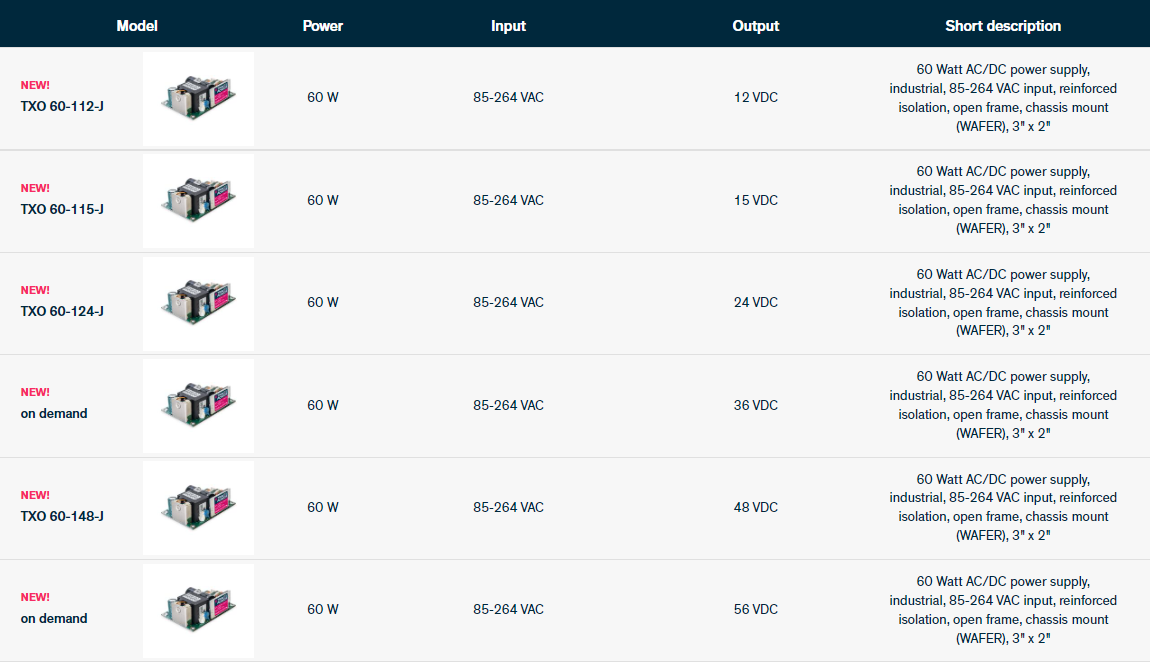Go to the TXO 60-115-J model page
The height and width of the screenshot is (664, 1150).
62,209
